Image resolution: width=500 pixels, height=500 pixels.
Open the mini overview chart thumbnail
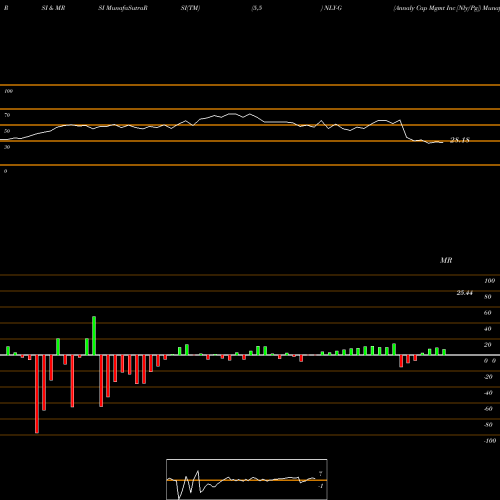coord(247,479)
